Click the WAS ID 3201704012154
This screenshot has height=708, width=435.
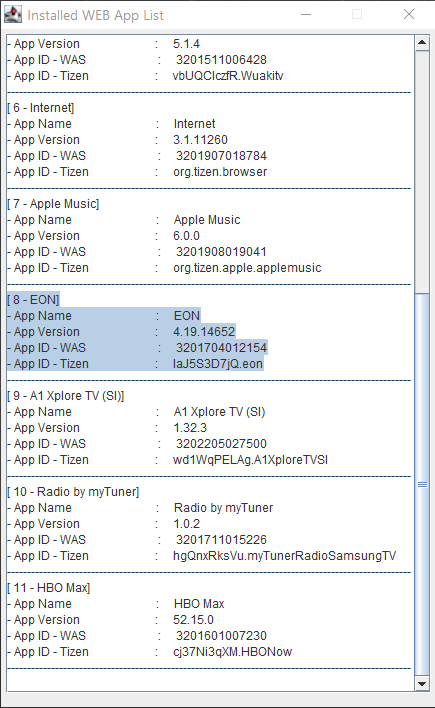tap(221, 348)
